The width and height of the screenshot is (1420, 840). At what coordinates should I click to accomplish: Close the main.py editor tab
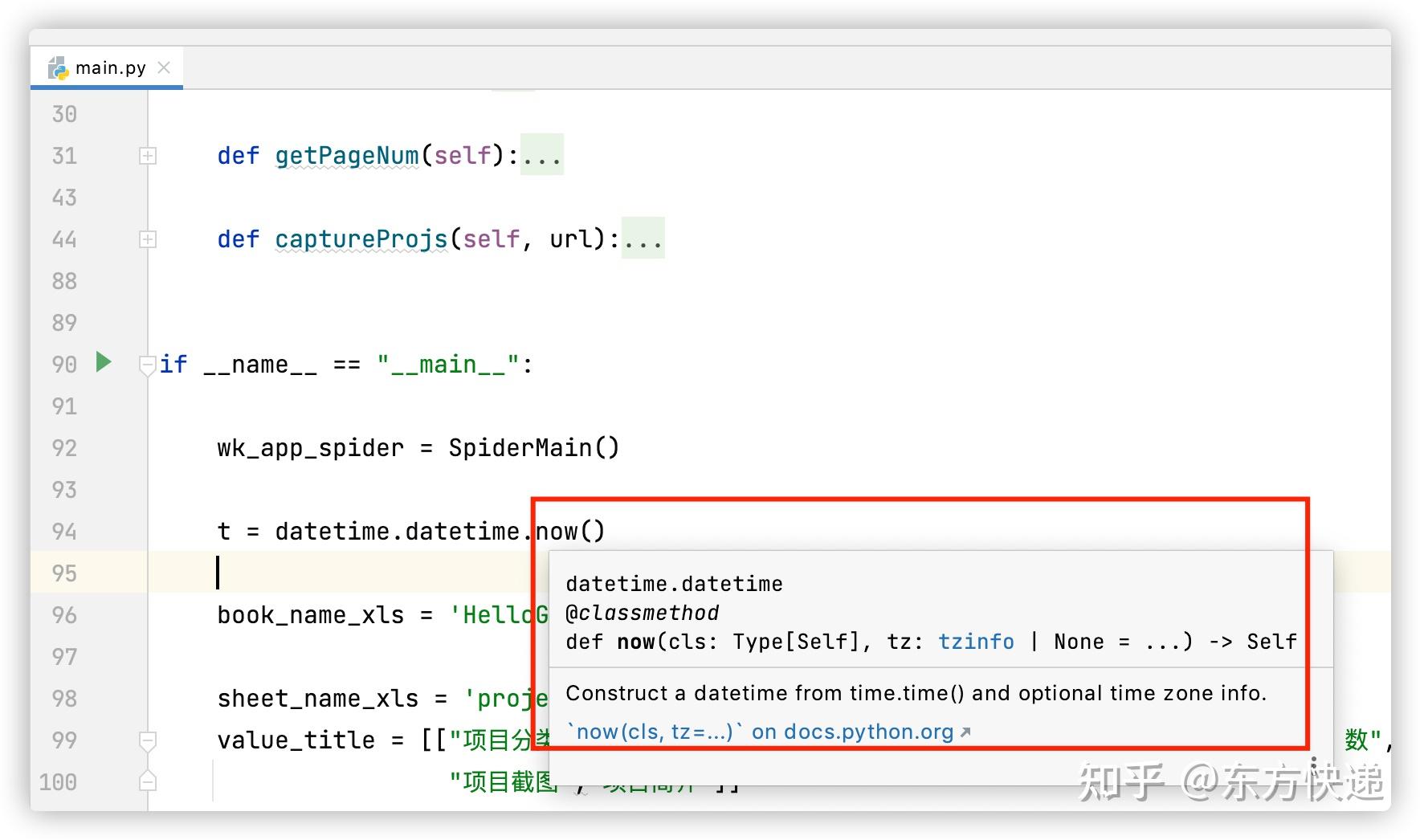tap(164, 67)
